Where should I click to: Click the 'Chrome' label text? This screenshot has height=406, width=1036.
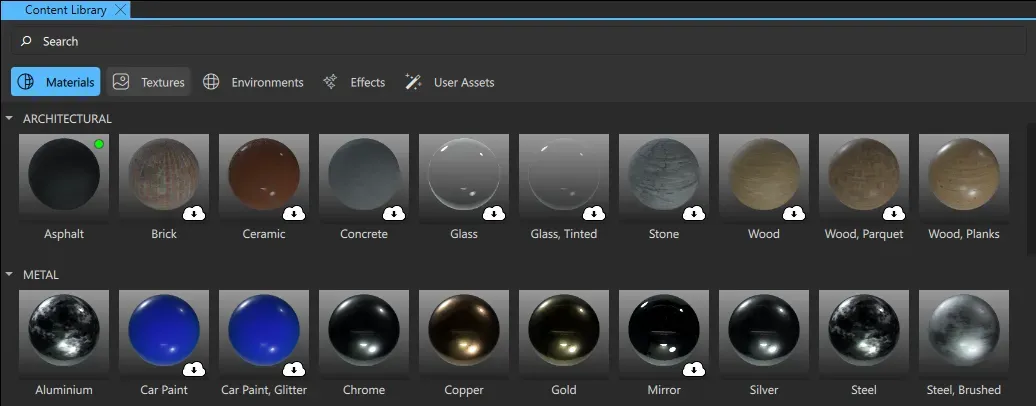pos(364,389)
